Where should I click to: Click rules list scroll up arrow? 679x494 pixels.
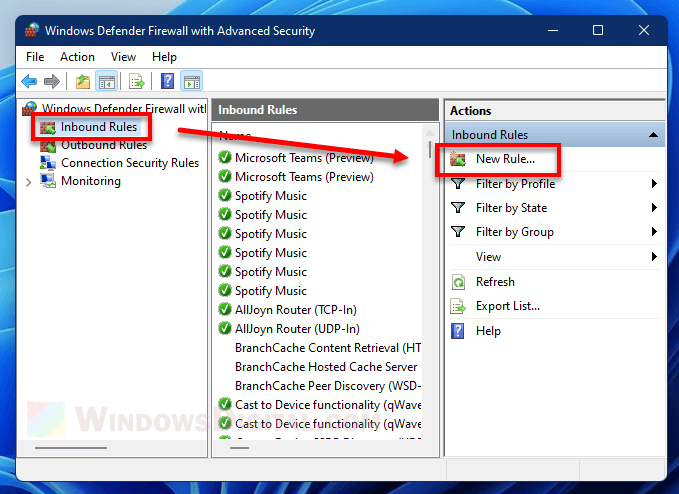tap(430, 132)
